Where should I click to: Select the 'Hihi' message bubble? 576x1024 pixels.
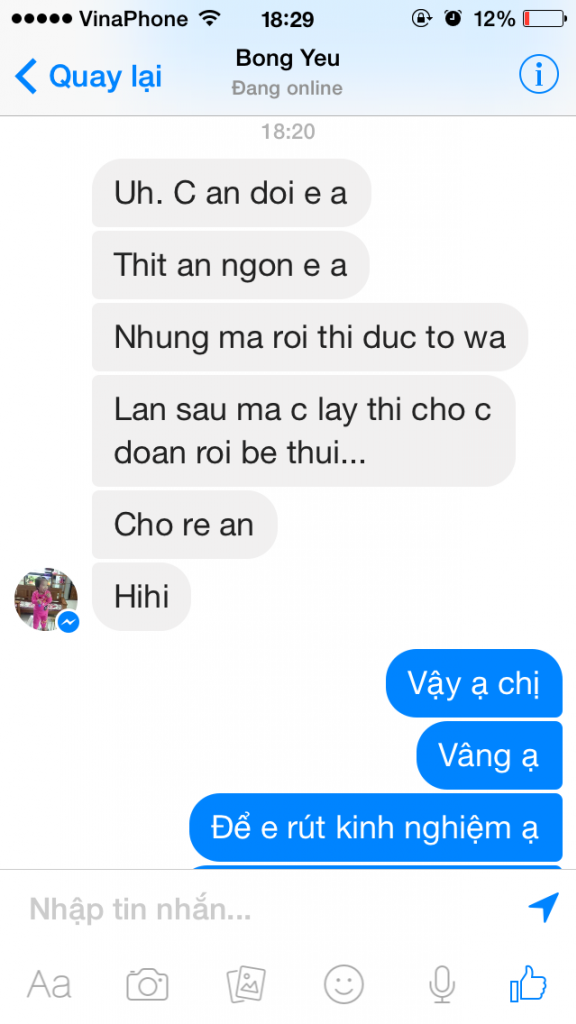click(142, 596)
